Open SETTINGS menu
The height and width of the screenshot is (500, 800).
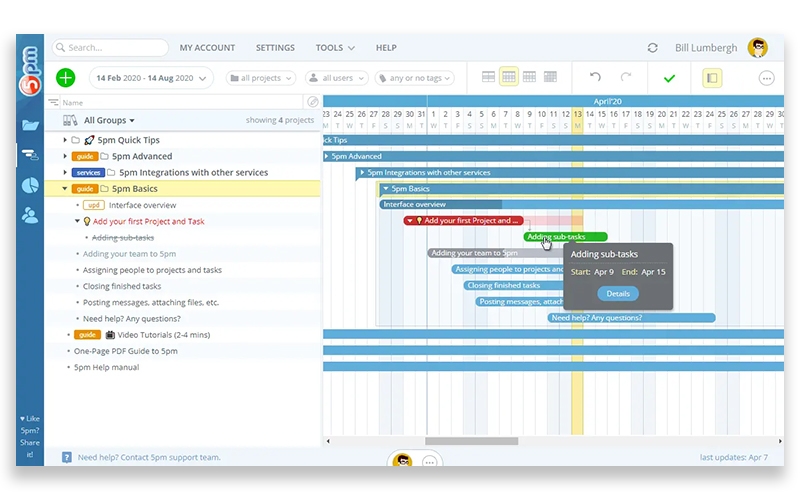tap(275, 47)
